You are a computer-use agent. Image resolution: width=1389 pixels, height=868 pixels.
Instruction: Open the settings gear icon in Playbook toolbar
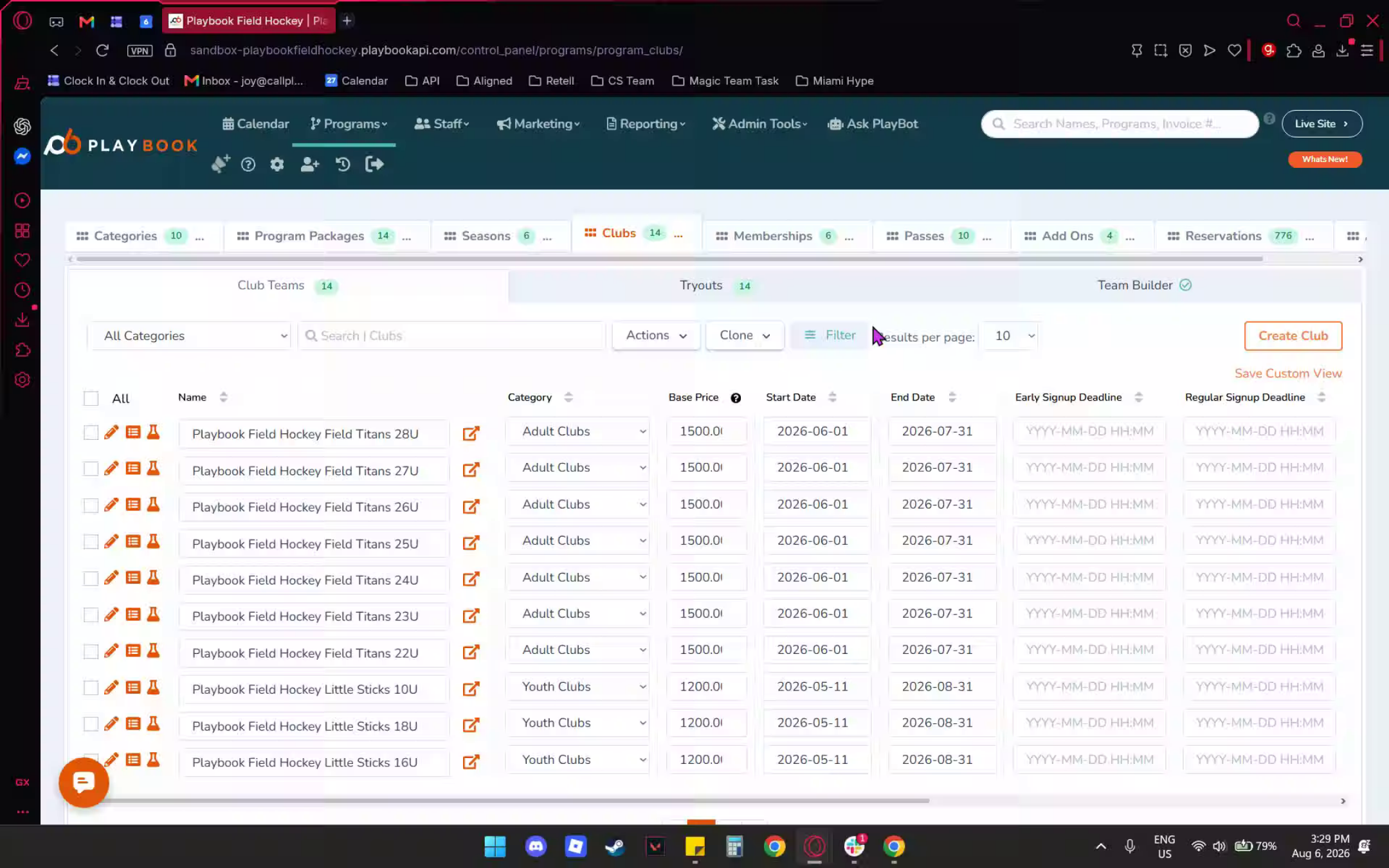click(x=277, y=165)
